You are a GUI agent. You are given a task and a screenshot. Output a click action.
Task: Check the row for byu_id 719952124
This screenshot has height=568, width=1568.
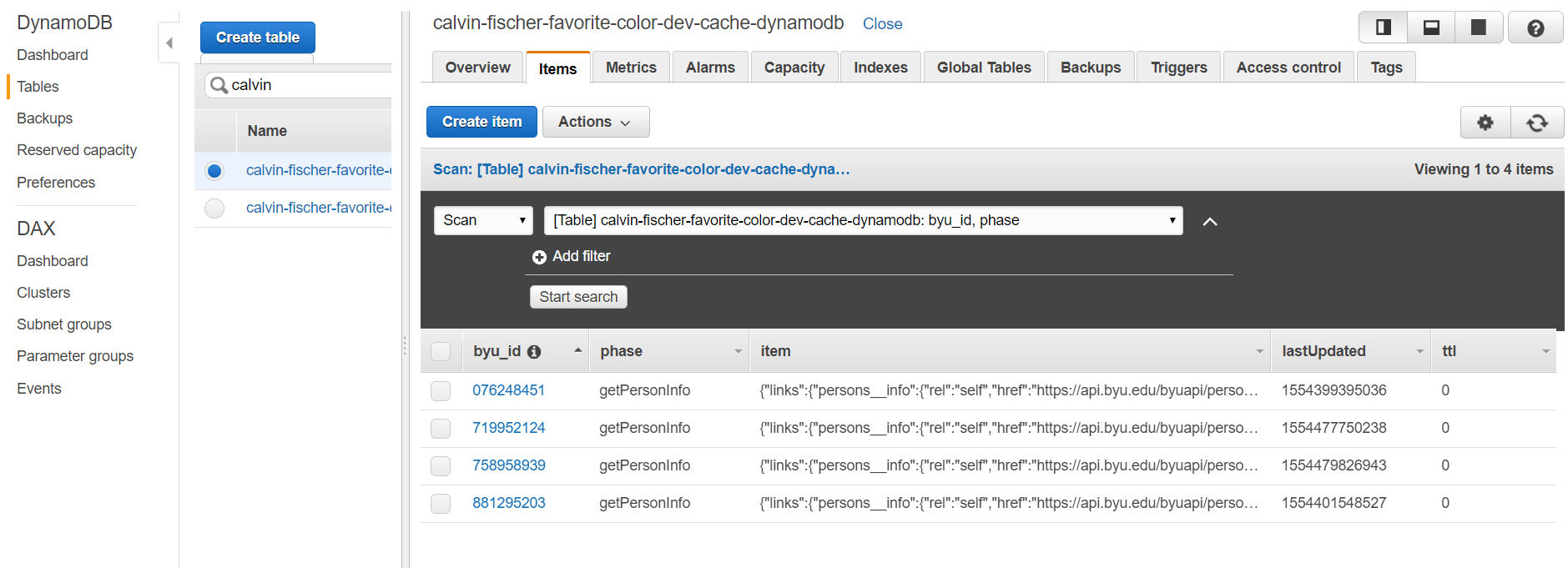(x=441, y=428)
